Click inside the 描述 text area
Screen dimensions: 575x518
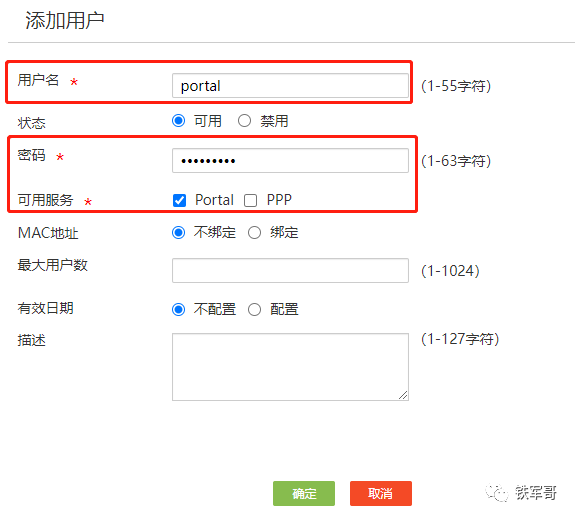[x=290, y=367]
